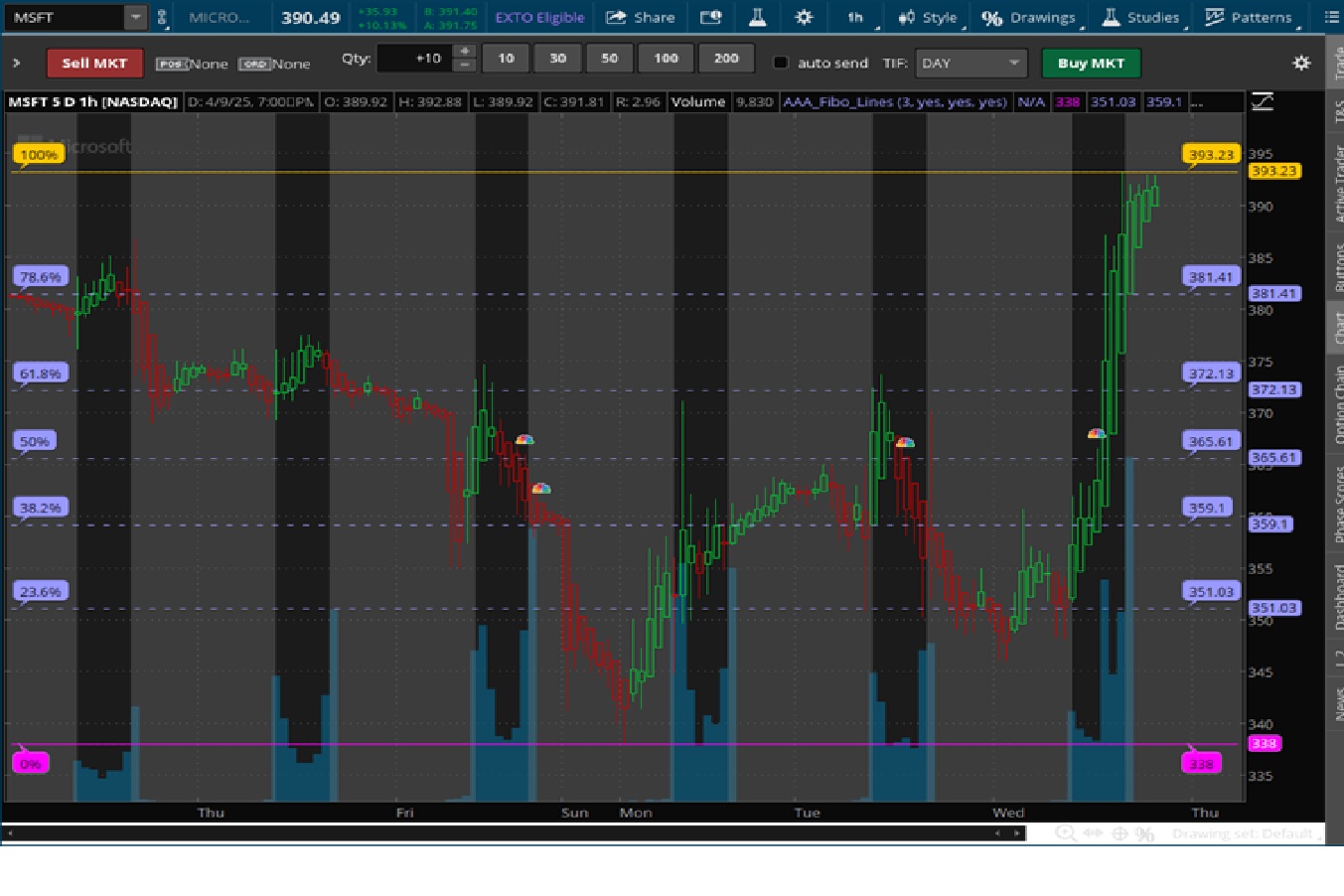Click the 372.13 price bubble in chart
The height and width of the screenshot is (896, 1344).
(1211, 373)
